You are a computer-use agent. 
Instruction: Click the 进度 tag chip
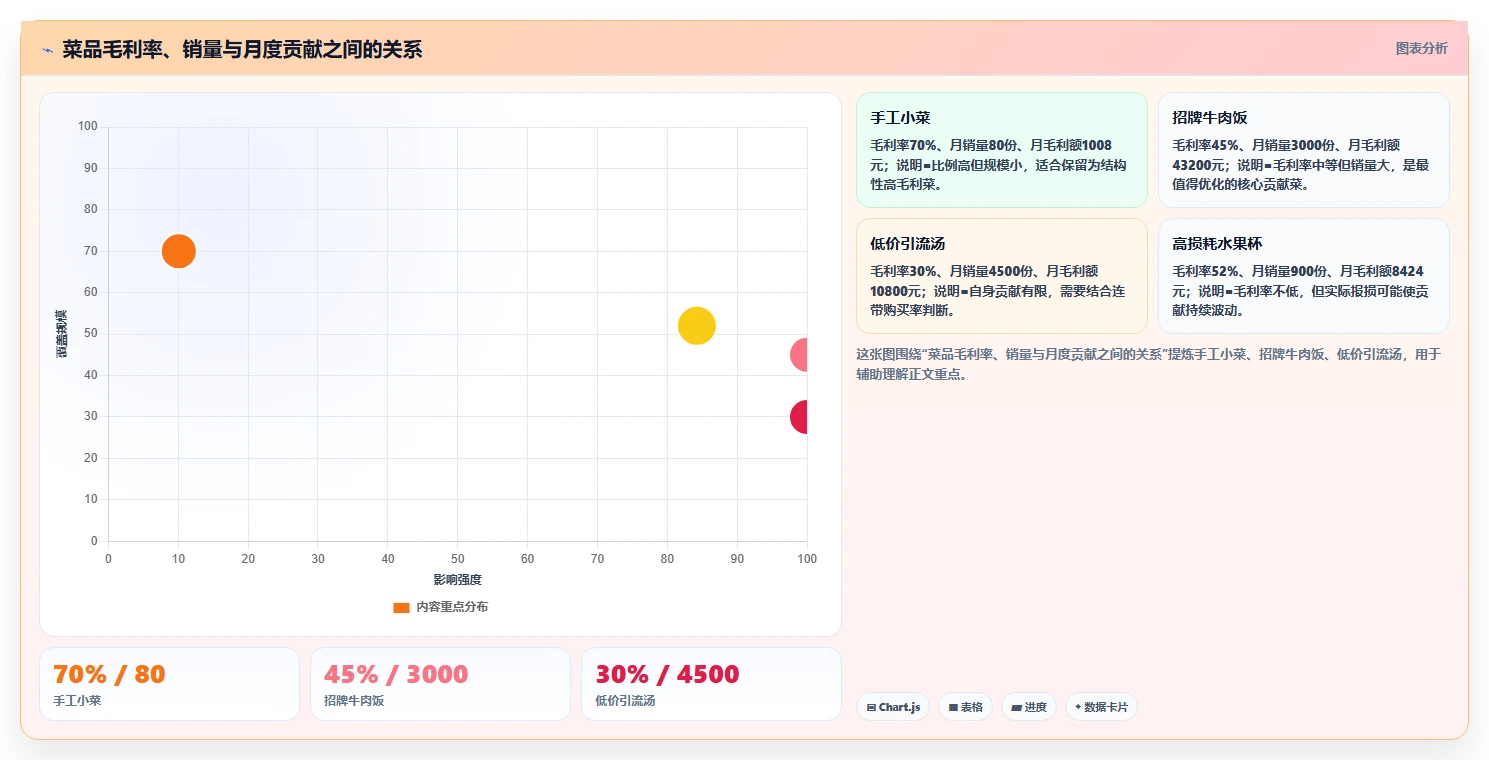[1029, 707]
